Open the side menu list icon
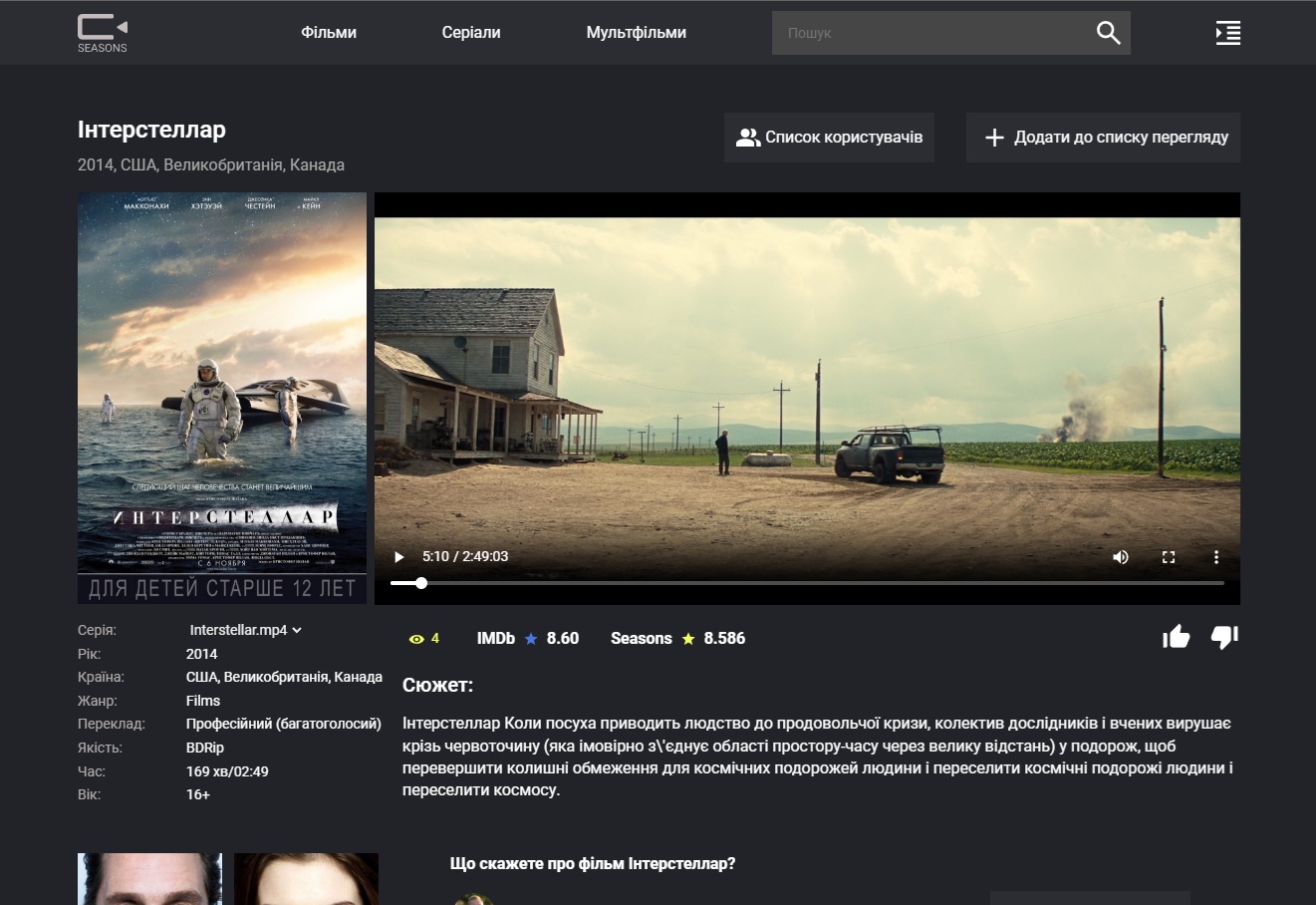The height and width of the screenshot is (905, 1316). coord(1227,33)
